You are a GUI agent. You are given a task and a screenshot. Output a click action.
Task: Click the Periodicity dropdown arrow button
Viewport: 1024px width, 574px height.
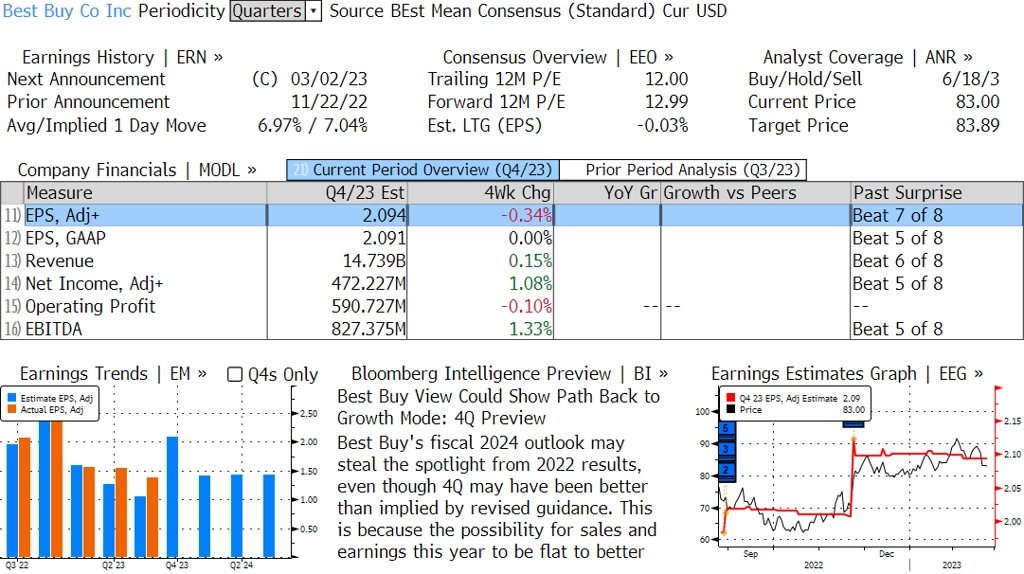click(314, 11)
